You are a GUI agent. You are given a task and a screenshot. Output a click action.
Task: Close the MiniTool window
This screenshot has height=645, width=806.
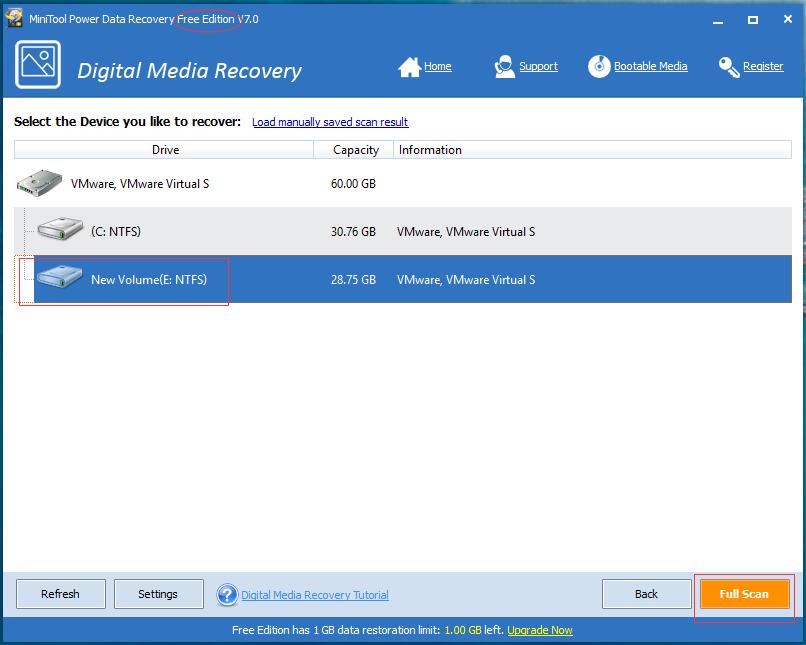coord(787,19)
